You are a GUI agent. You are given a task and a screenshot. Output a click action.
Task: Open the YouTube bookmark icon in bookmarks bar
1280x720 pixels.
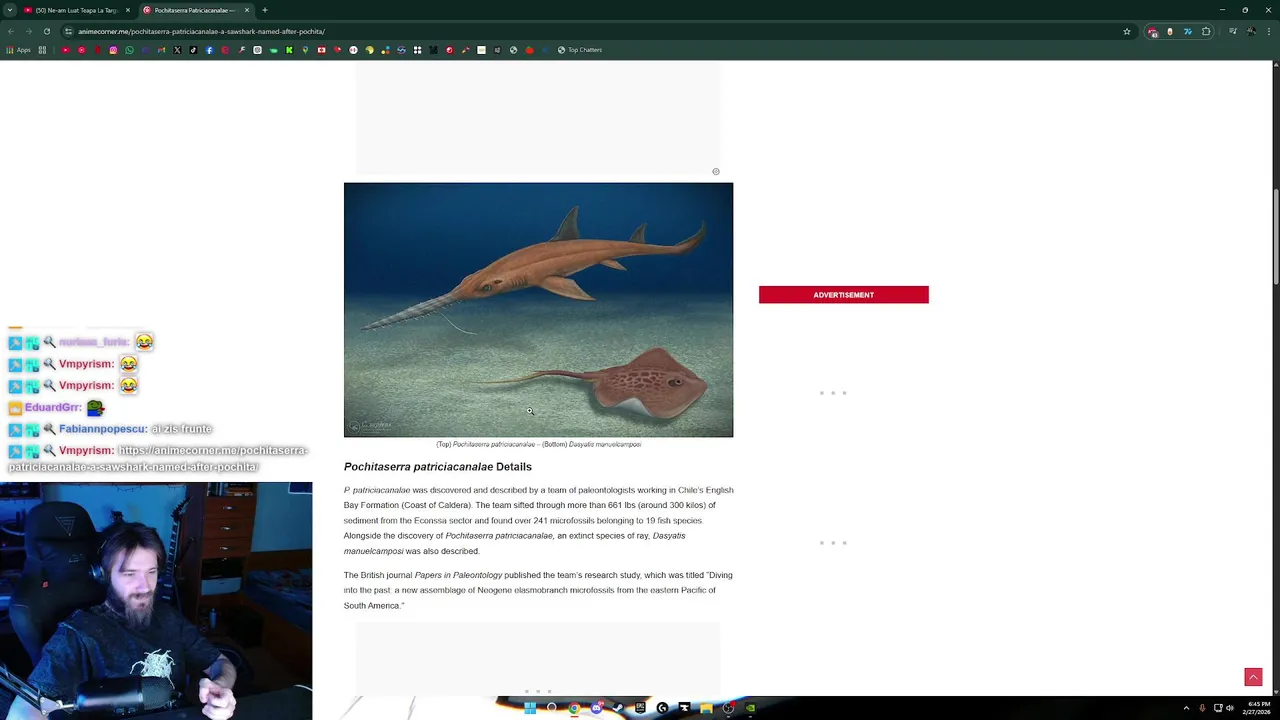pyautogui.click(x=65, y=50)
